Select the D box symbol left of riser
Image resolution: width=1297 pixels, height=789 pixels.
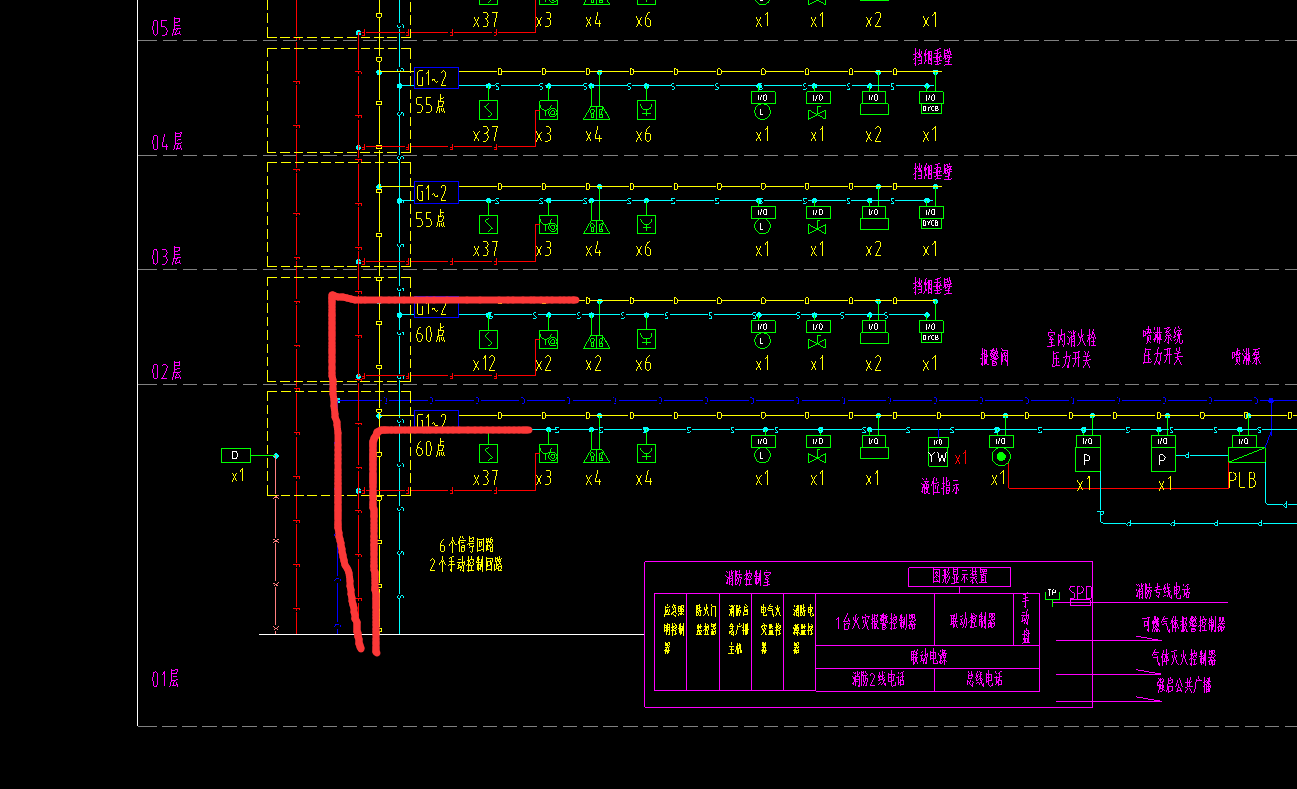tap(236, 456)
